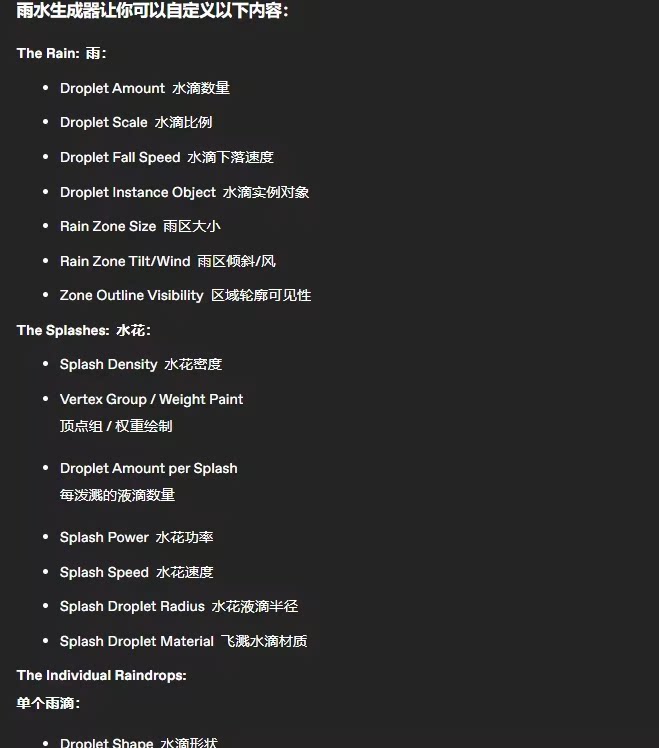
Task: Click the "Droplet Shape 水滴形状" list item
Action: click(x=138, y=743)
